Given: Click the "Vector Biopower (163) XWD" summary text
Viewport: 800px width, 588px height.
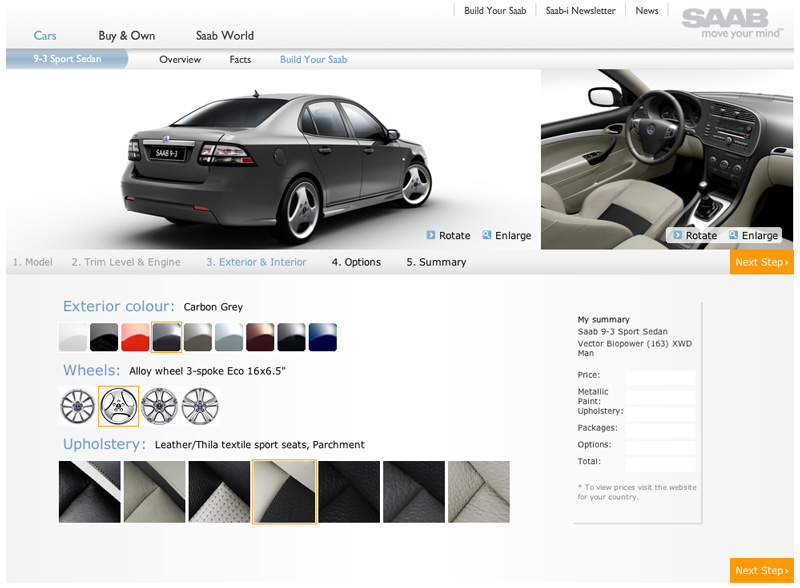Looking at the screenshot, I should click(635, 344).
